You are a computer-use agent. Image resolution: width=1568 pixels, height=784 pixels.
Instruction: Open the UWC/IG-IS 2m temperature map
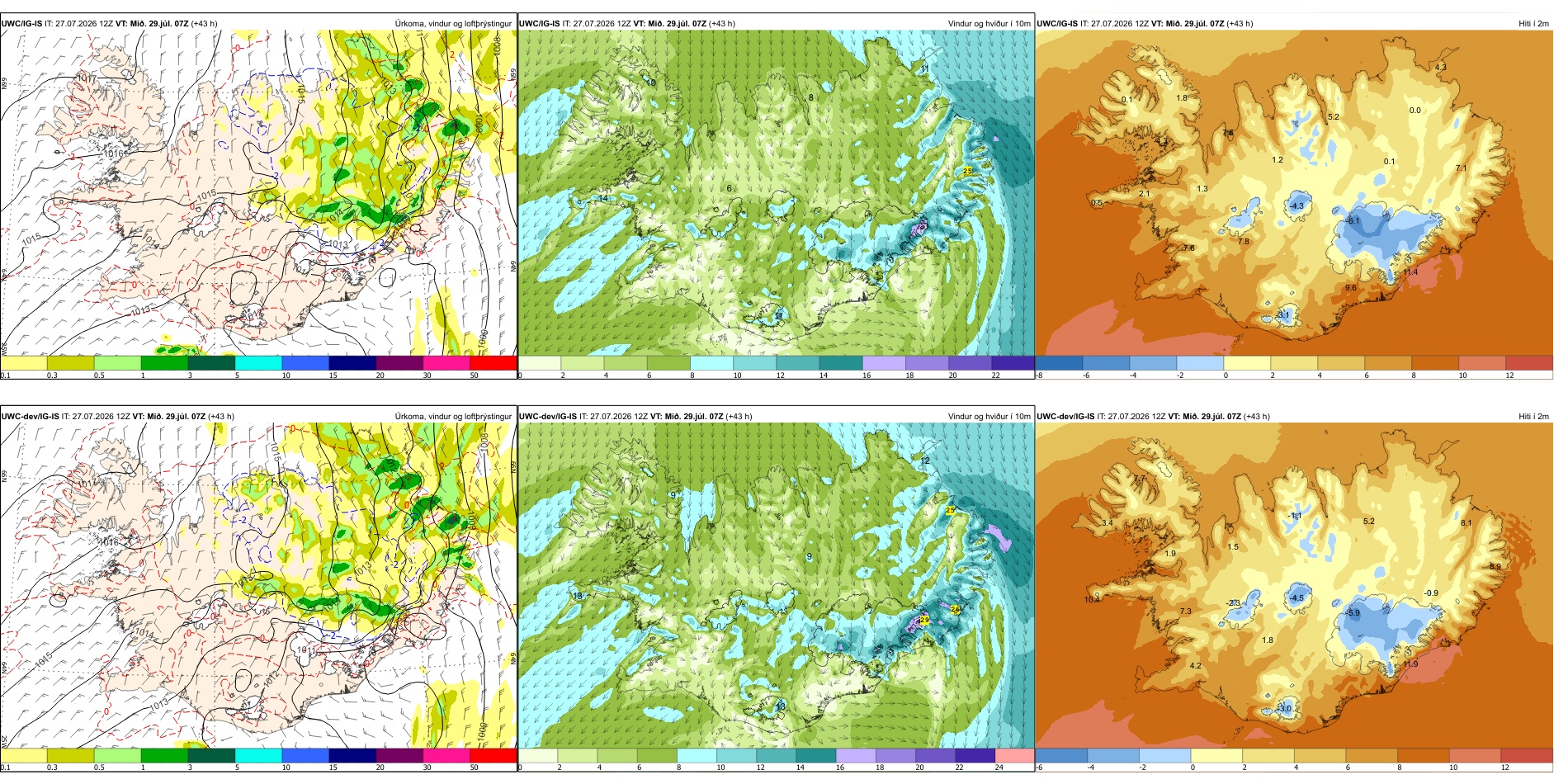pyautogui.click(x=1294, y=193)
